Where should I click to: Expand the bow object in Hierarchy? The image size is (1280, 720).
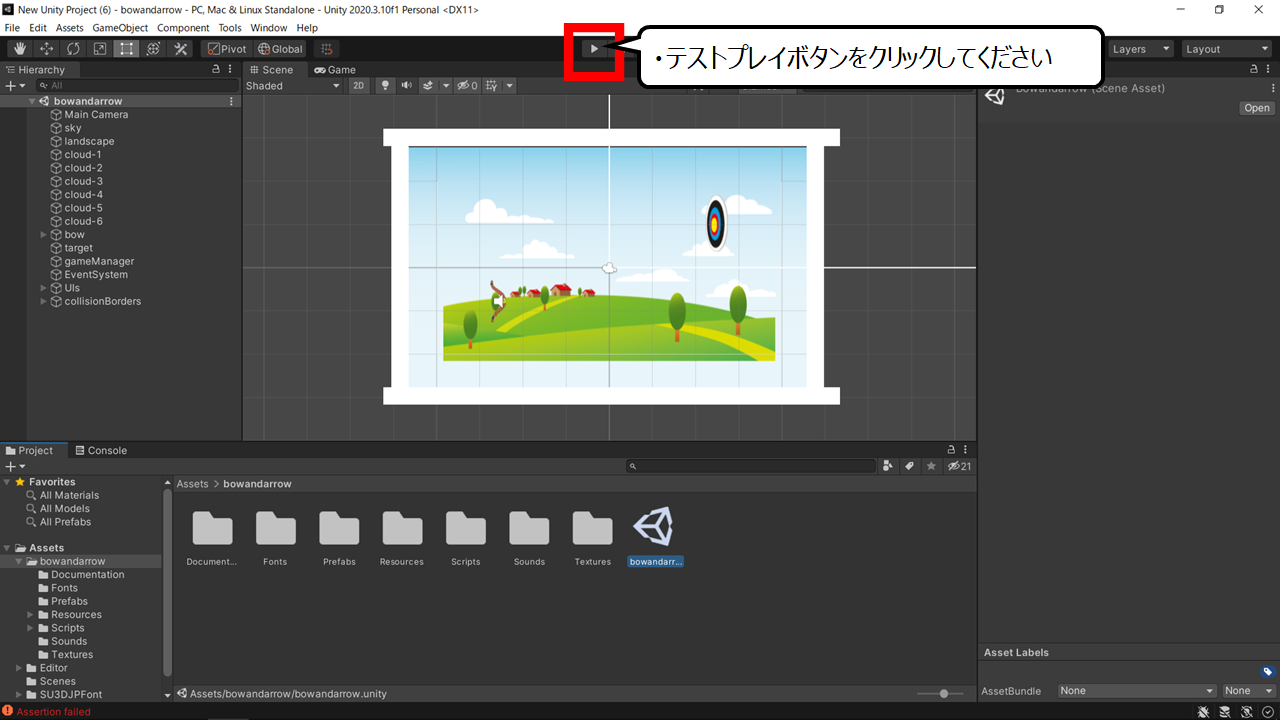(x=43, y=235)
